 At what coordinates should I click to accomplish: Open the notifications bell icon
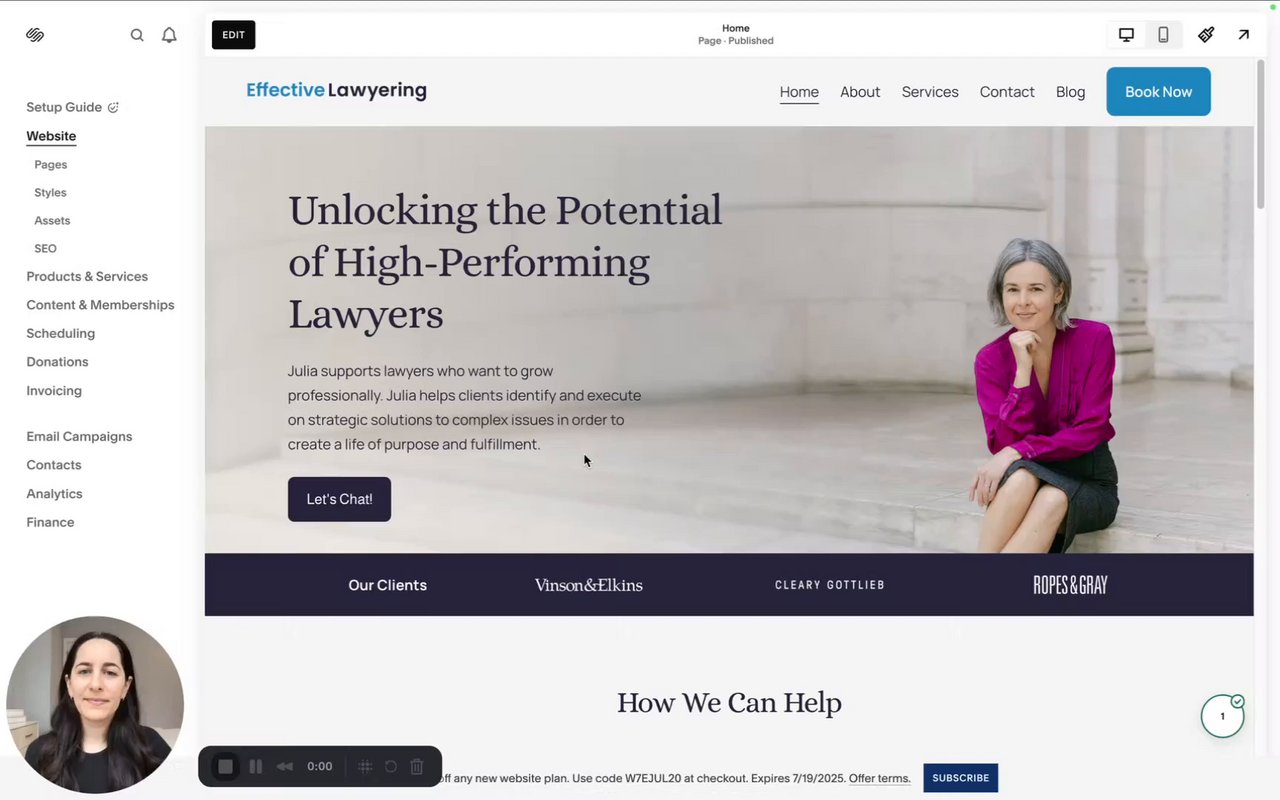169,35
